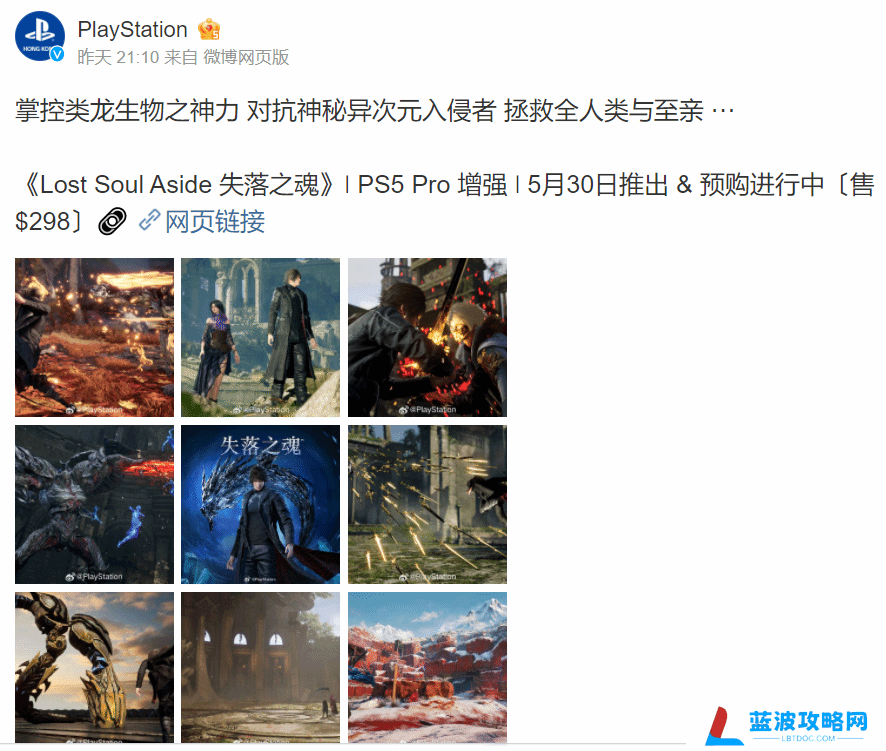Click the blue verified badge on avatar
Screen dimensions: 886x751
57,54
